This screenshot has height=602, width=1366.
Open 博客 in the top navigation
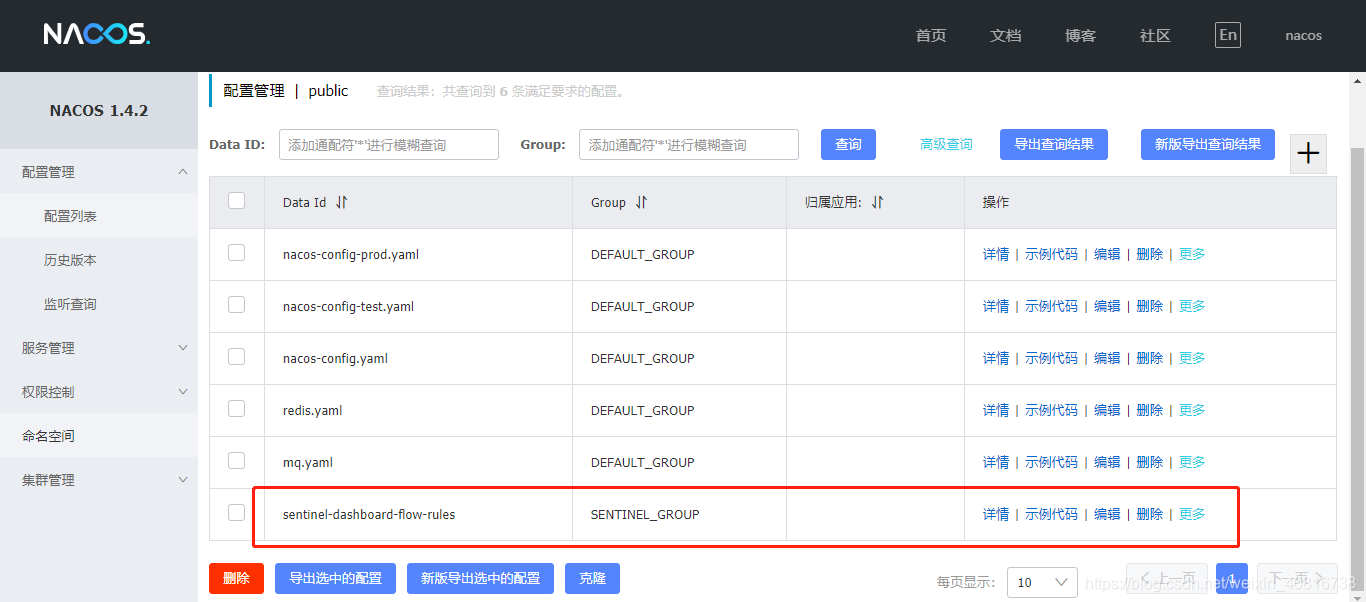click(x=1081, y=36)
